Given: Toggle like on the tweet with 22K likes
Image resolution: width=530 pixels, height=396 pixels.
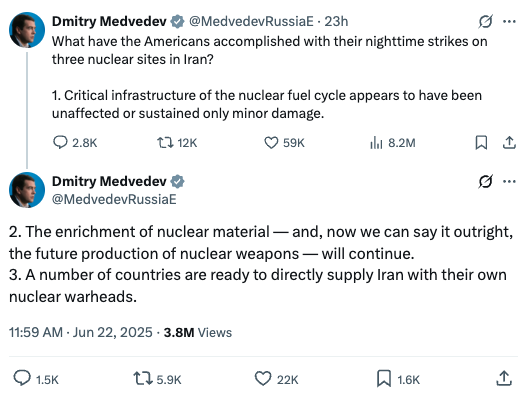Looking at the screenshot, I should point(276,379).
